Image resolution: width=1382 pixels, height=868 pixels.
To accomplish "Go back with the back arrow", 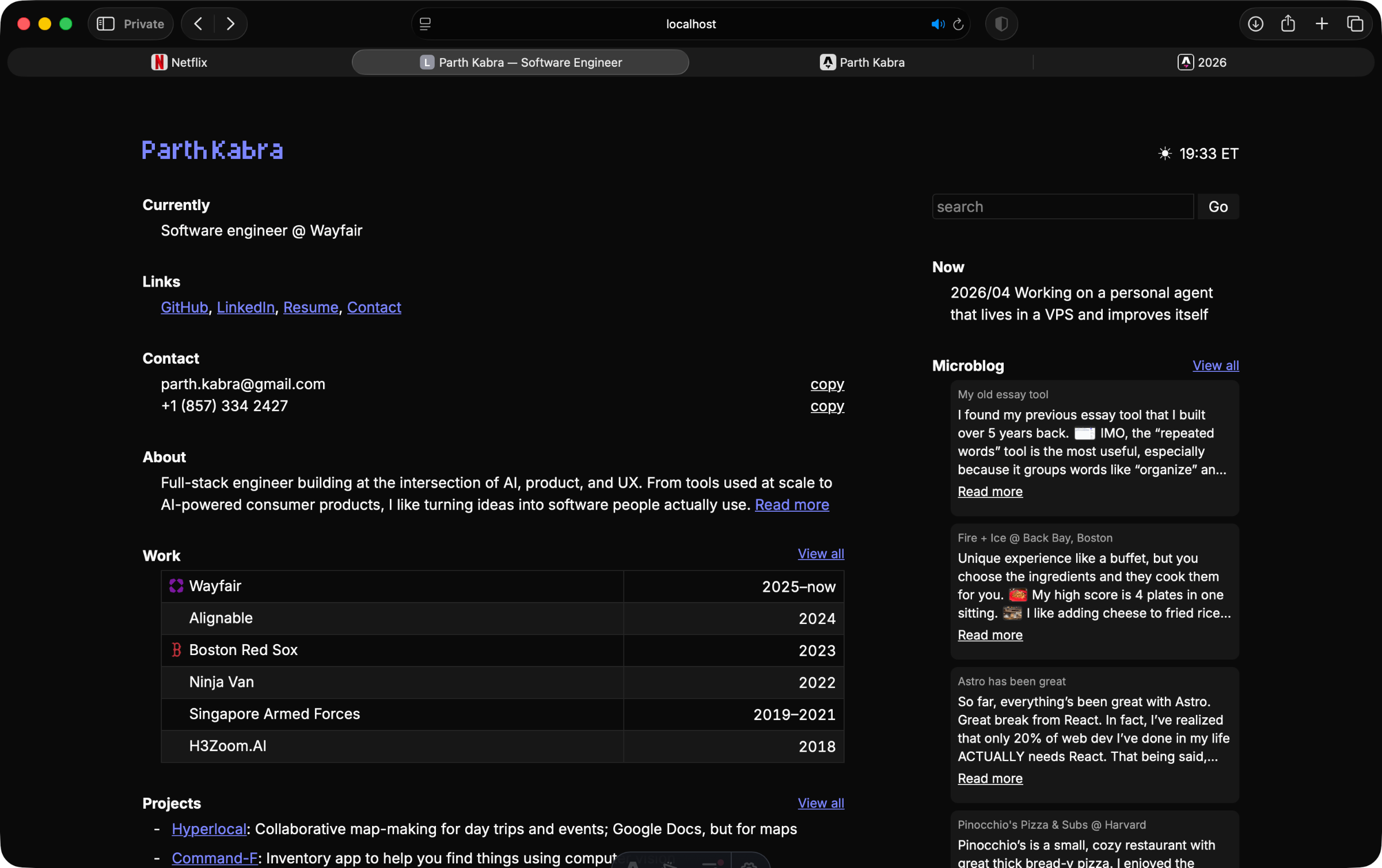I will pyautogui.click(x=198, y=24).
